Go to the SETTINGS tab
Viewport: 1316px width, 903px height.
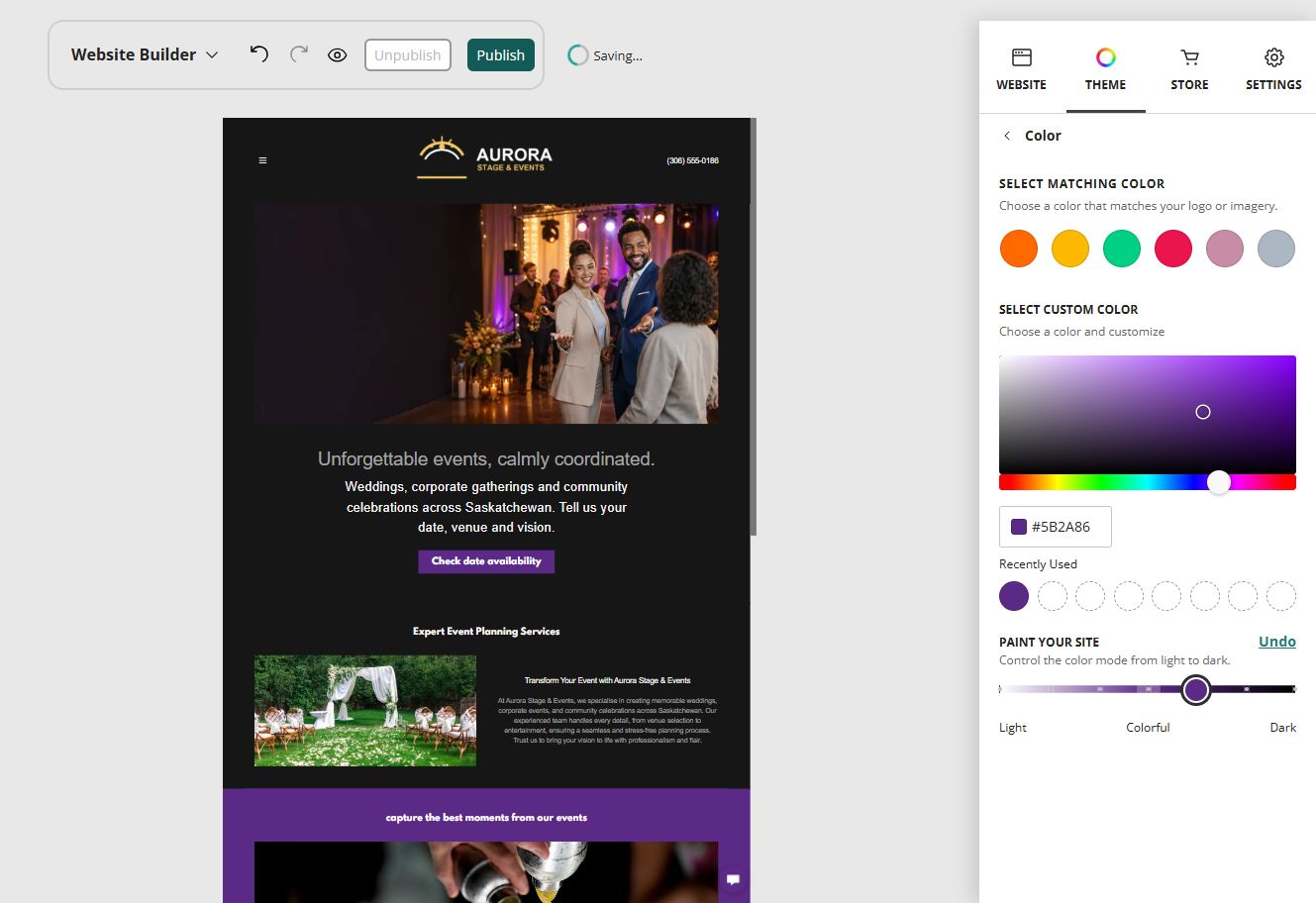tap(1273, 69)
